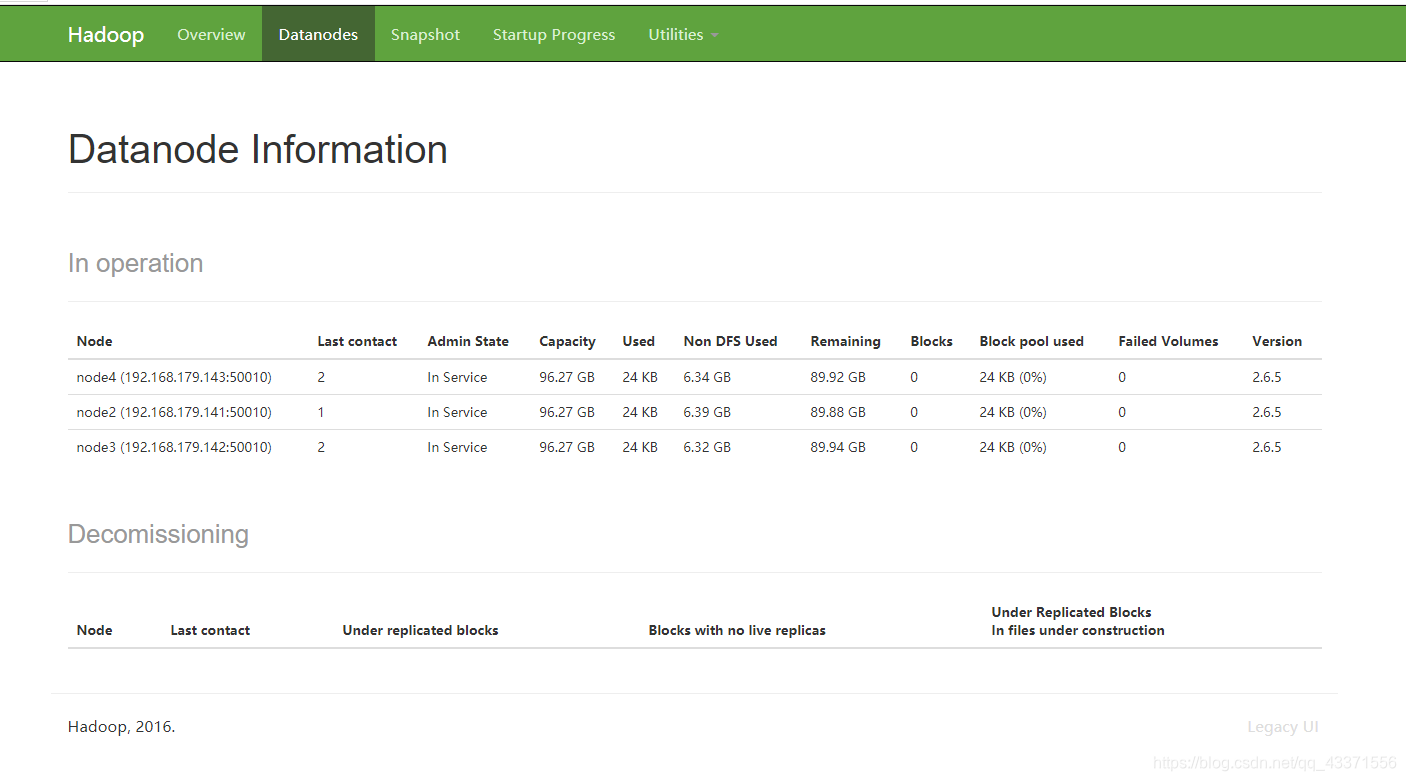Select the Datanodes tab

coord(318,35)
